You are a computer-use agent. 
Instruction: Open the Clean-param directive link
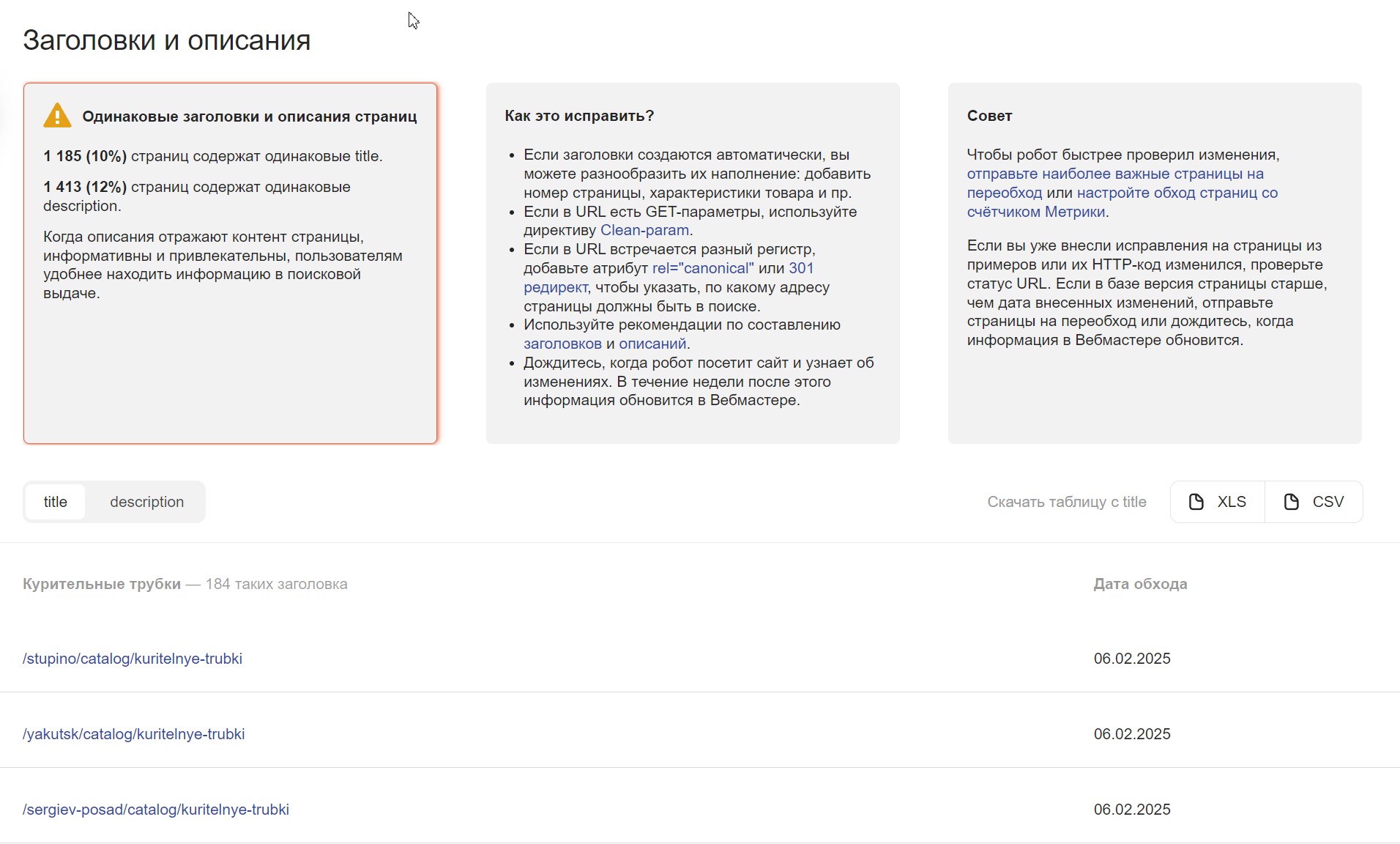pos(644,230)
